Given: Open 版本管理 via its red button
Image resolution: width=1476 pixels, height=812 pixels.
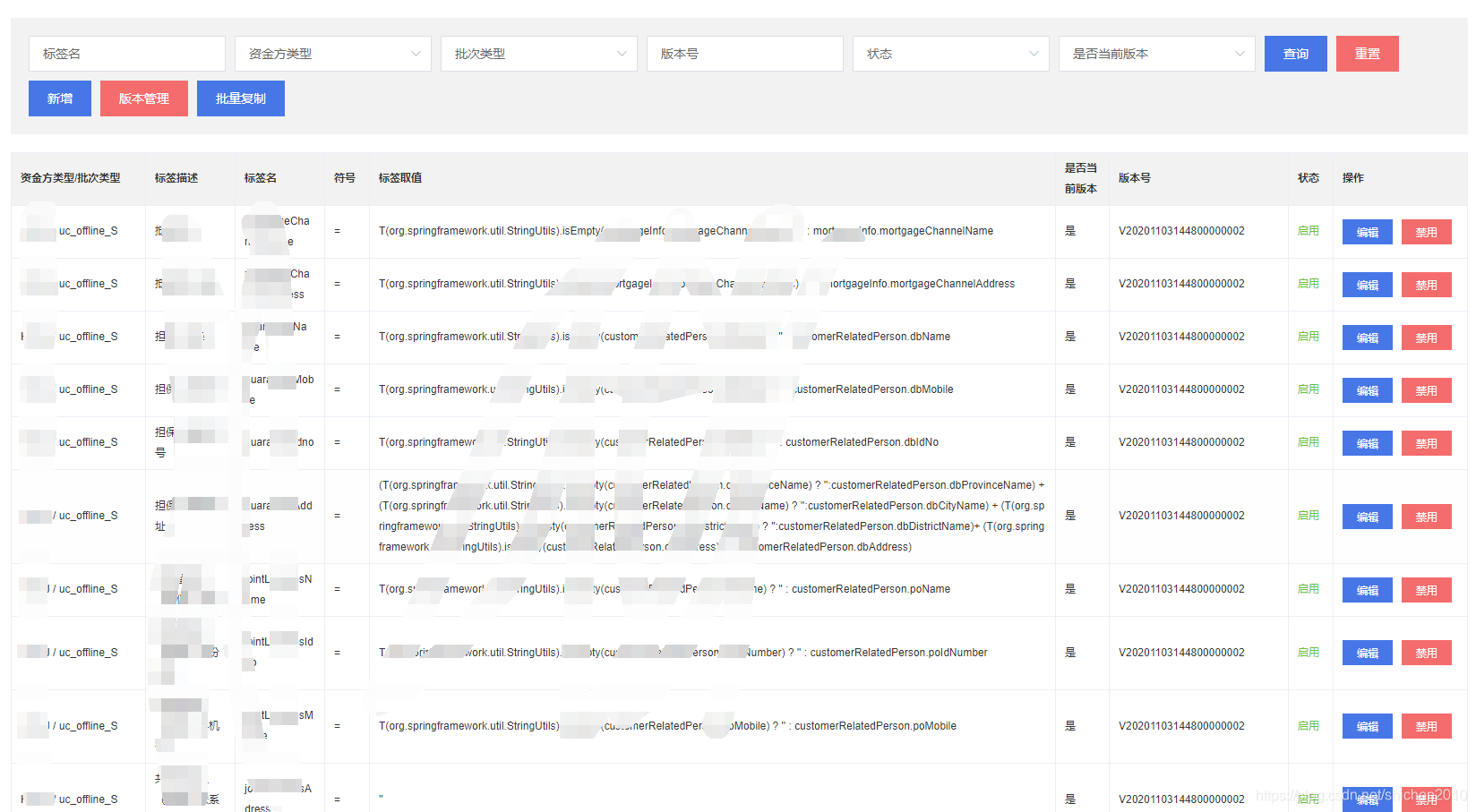Looking at the screenshot, I should [x=144, y=98].
